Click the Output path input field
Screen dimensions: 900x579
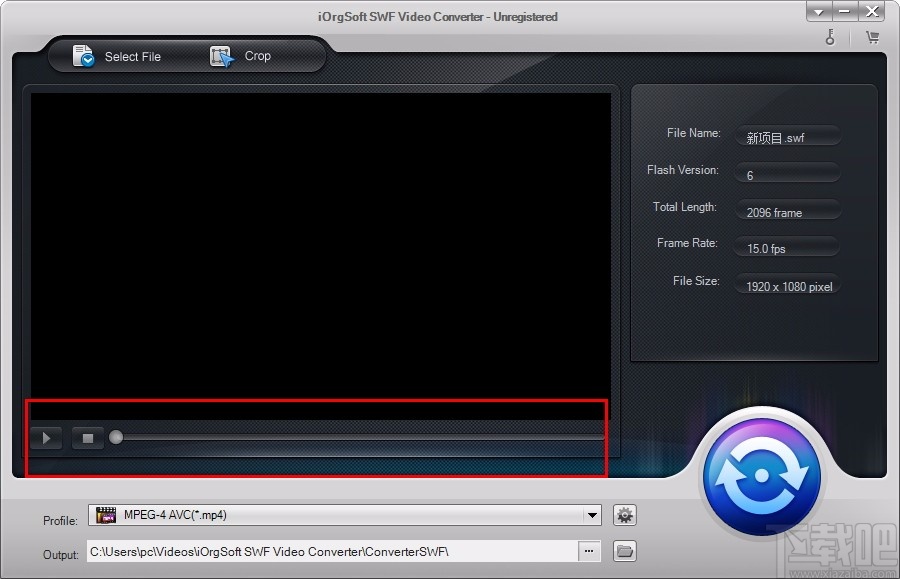pyautogui.click(x=330, y=551)
